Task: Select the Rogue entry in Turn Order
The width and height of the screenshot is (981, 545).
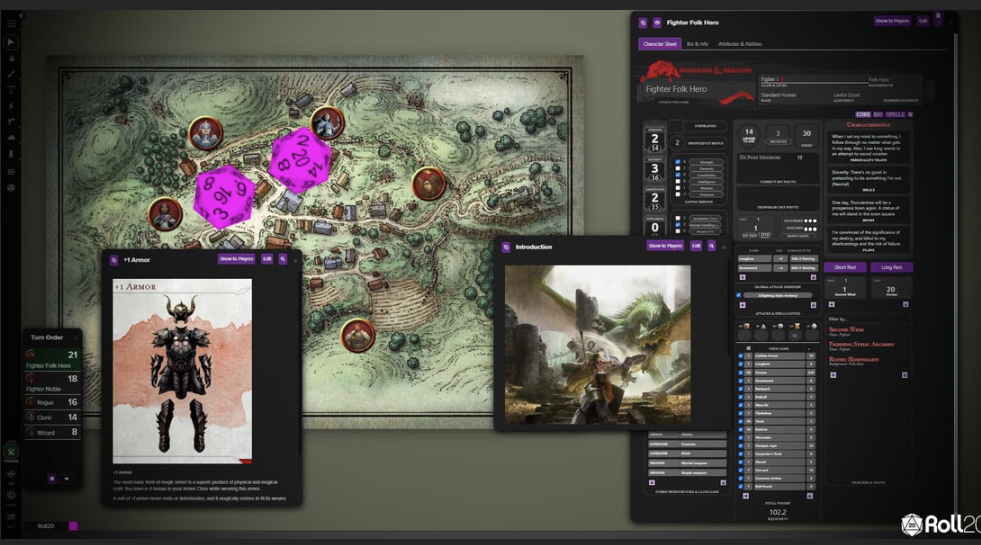Action: (53, 402)
